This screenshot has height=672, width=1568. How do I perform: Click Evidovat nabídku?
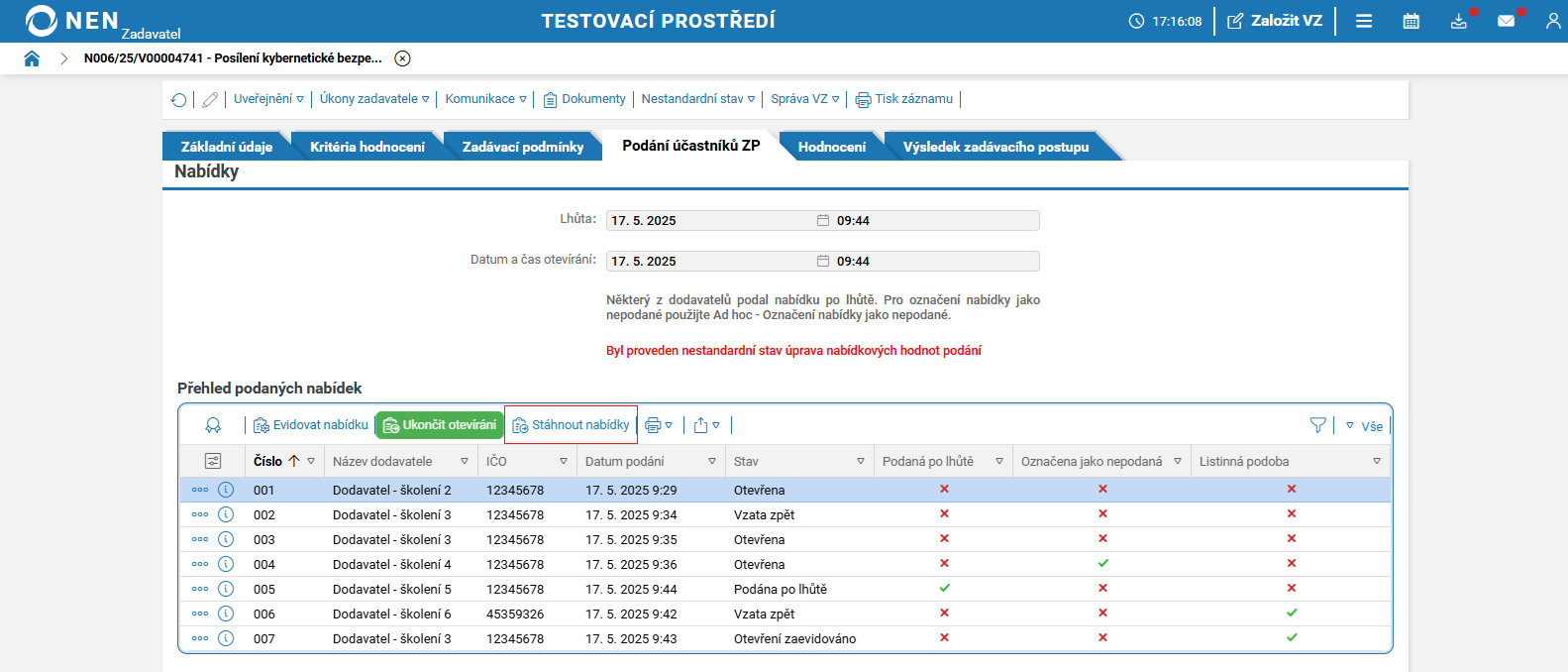pos(311,425)
